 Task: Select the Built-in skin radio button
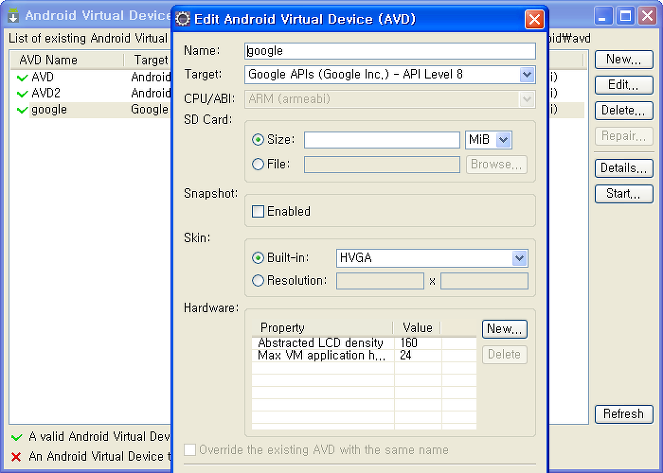[x=258, y=258]
